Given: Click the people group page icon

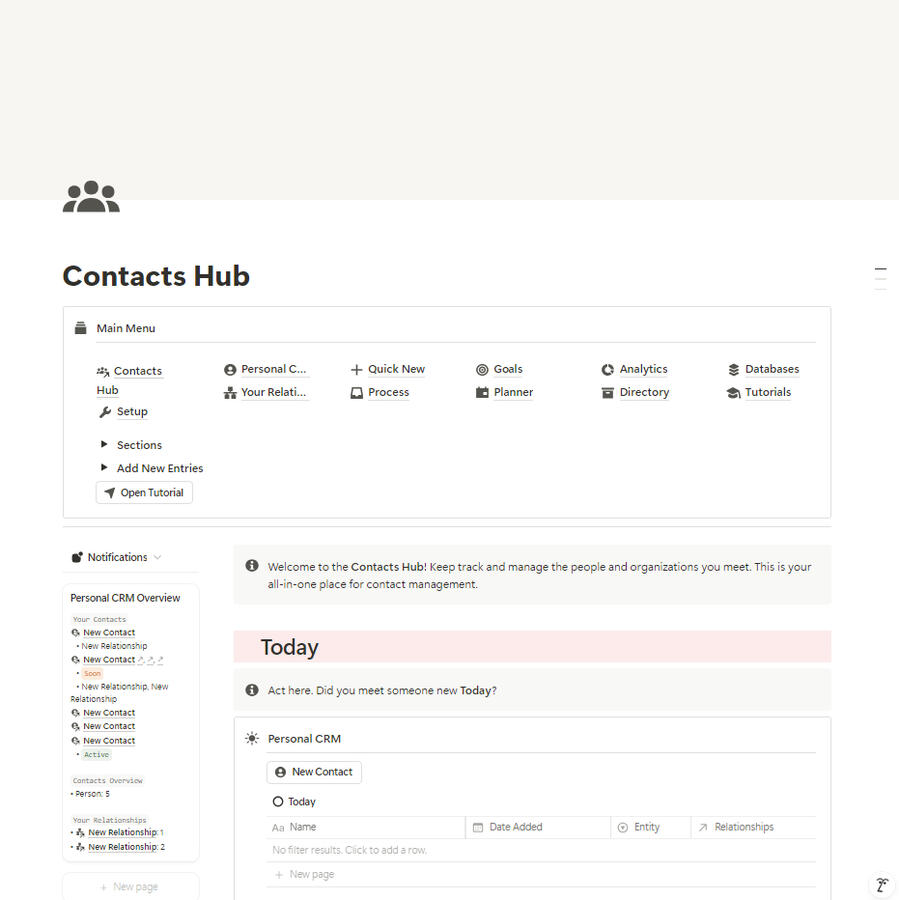Looking at the screenshot, I should pos(91,197).
